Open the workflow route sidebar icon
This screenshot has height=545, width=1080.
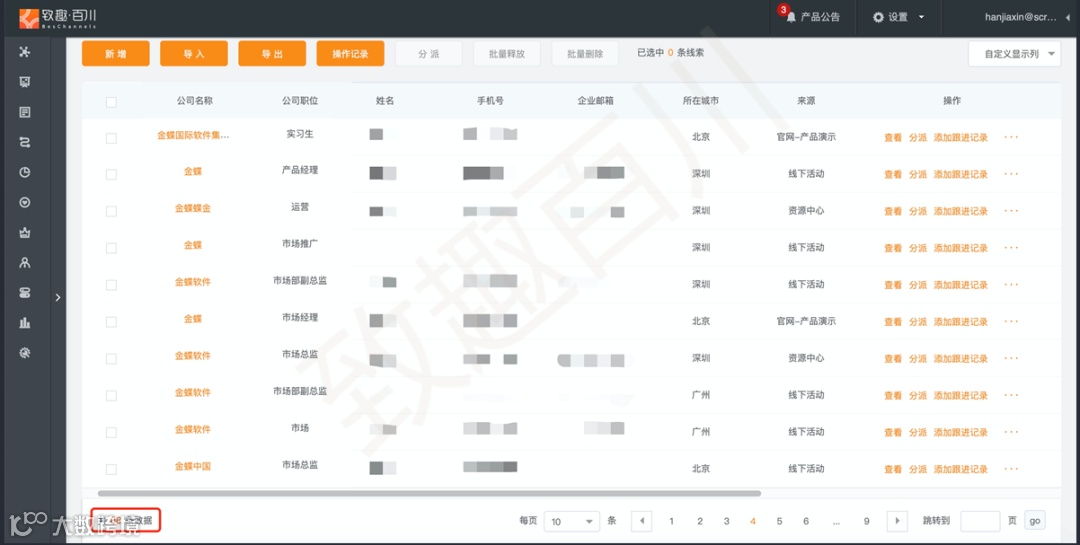pos(25,143)
